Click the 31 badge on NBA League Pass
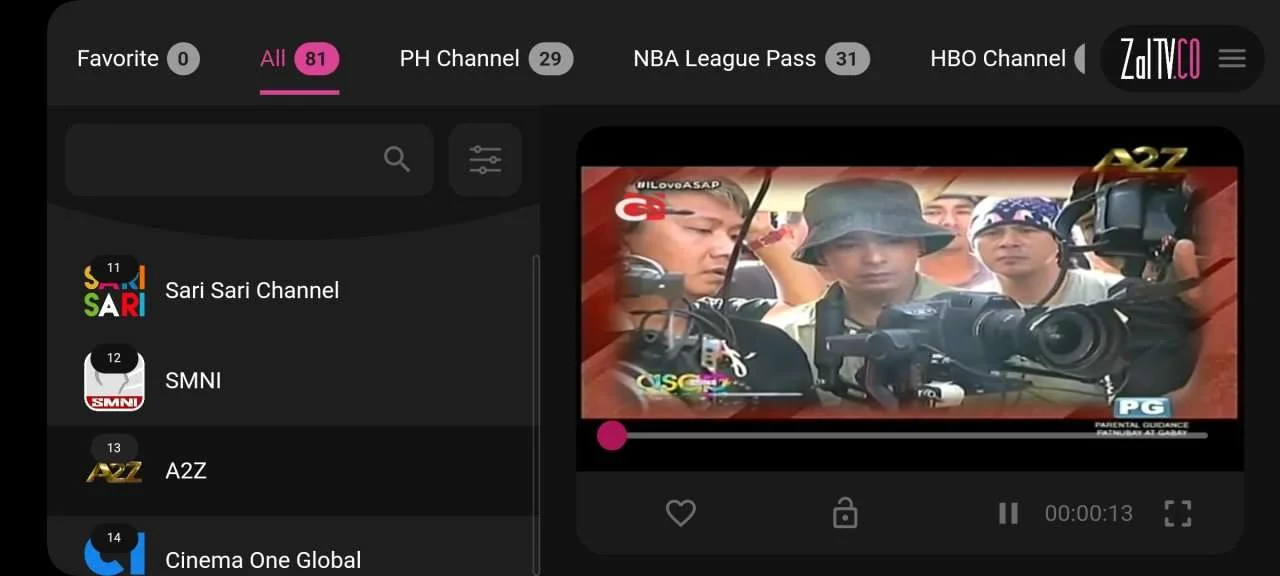Screen dimensions: 1280x576 (x=847, y=59)
